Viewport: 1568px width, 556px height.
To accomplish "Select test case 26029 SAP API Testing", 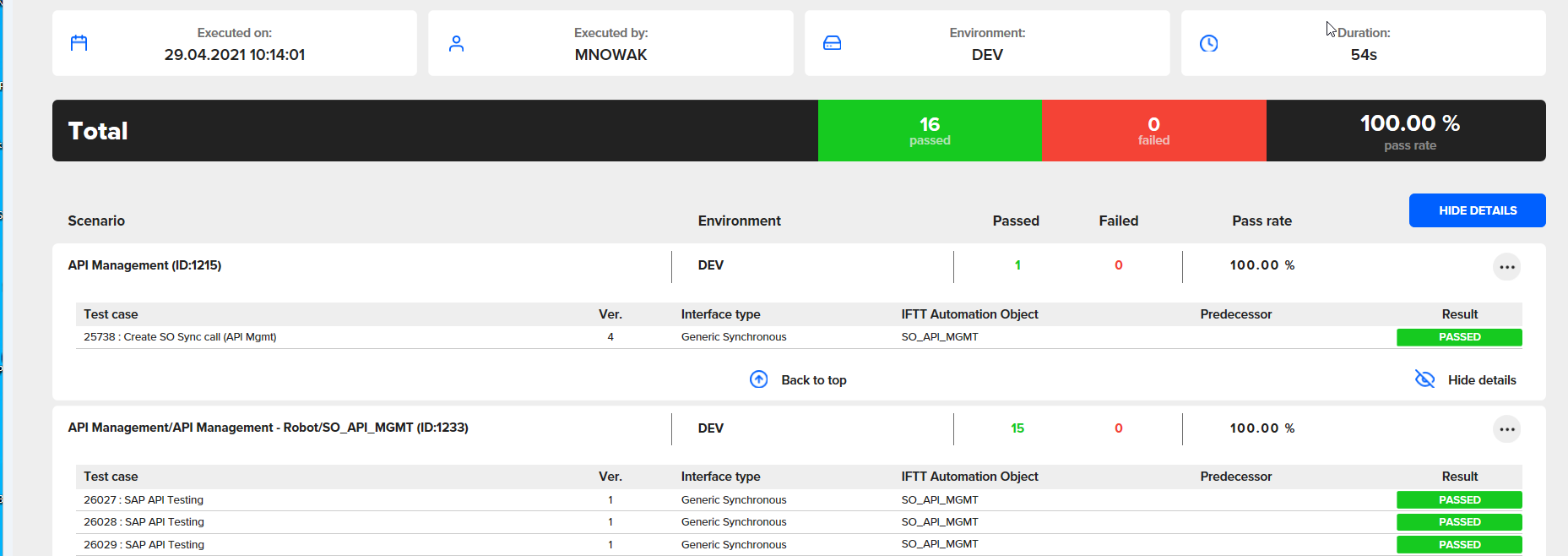I will pos(144,545).
